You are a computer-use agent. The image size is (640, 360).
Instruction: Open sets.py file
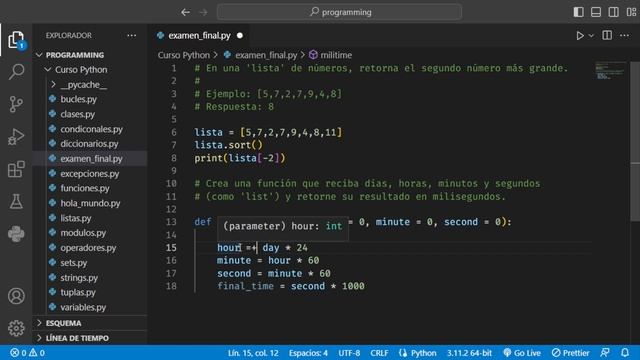tap(74, 262)
